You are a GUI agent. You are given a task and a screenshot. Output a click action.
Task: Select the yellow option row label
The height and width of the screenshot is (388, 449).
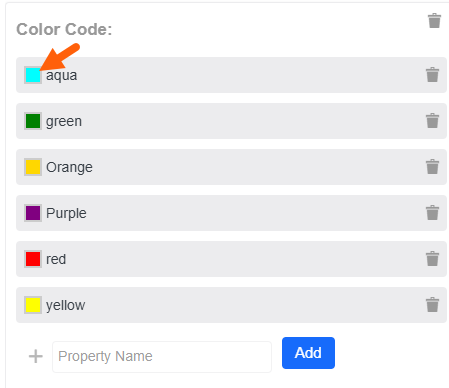(x=66, y=306)
